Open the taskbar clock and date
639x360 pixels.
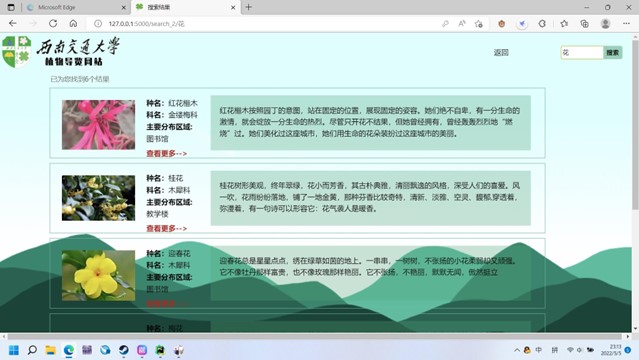coord(610,350)
